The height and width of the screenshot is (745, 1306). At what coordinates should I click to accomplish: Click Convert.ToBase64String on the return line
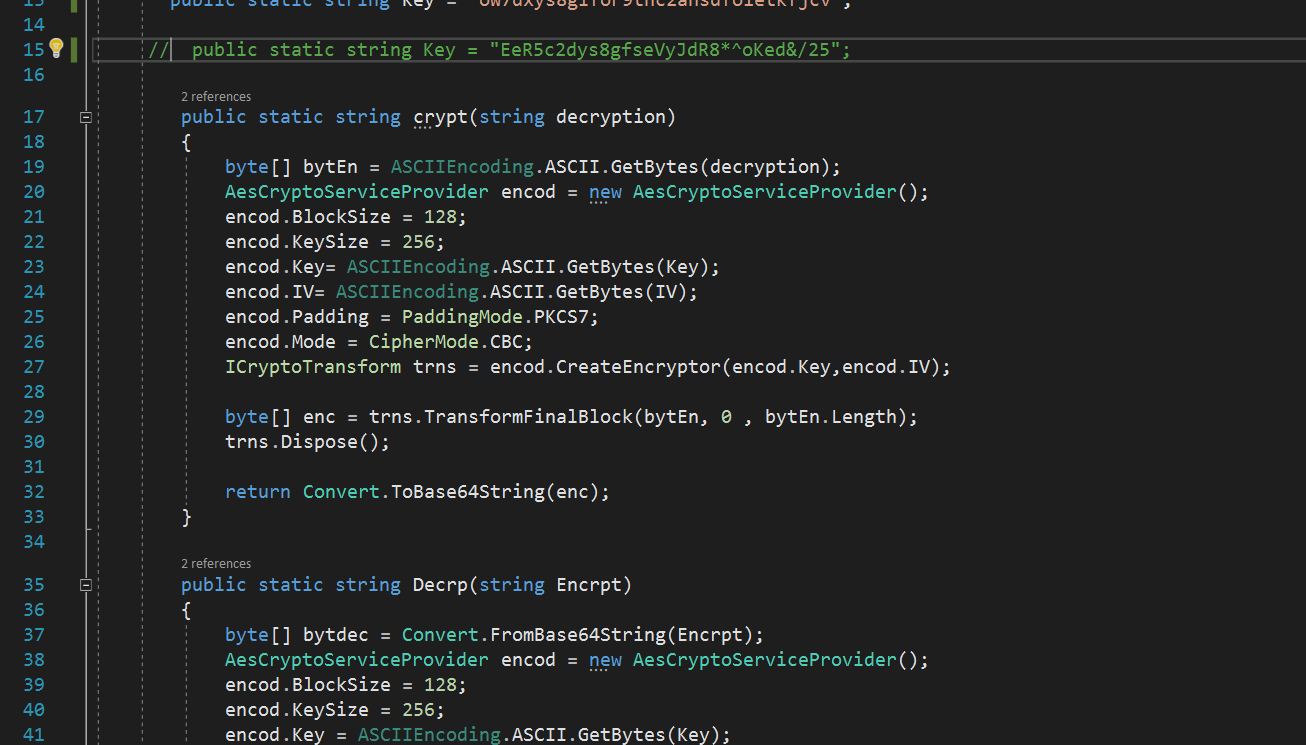455,492
